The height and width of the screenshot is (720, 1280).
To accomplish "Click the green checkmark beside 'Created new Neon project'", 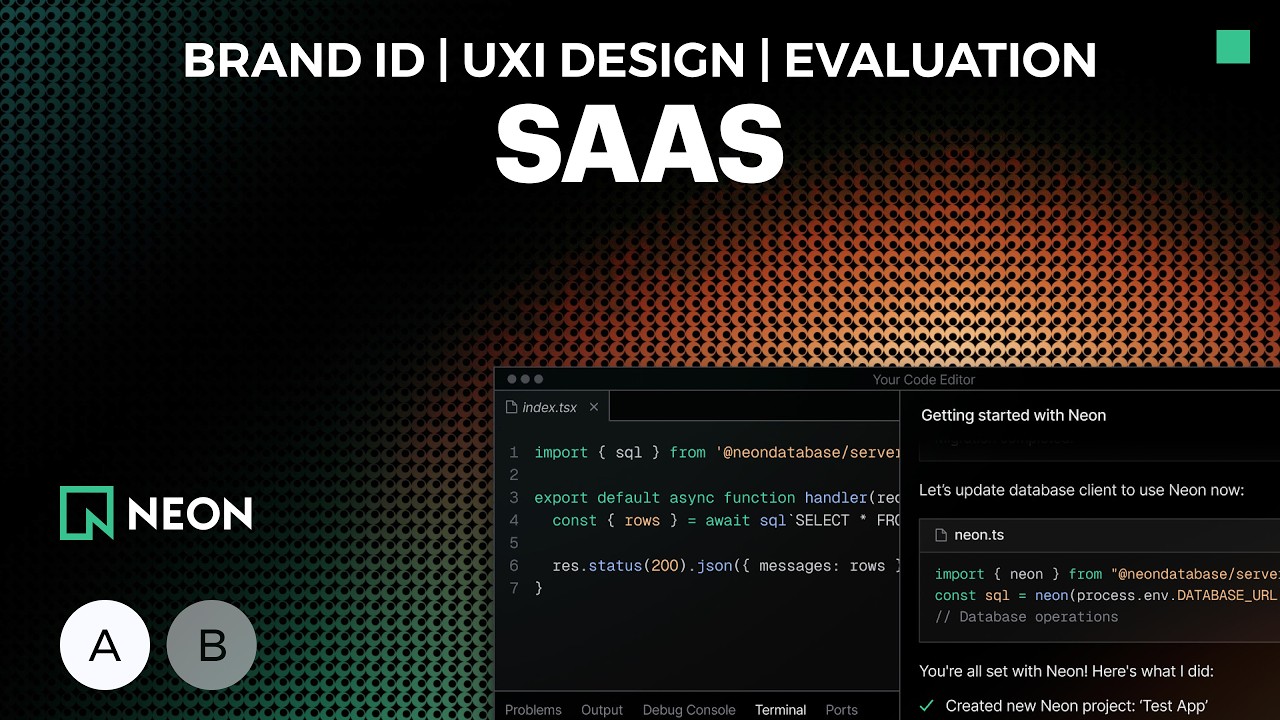I will [x=927, y=706].
